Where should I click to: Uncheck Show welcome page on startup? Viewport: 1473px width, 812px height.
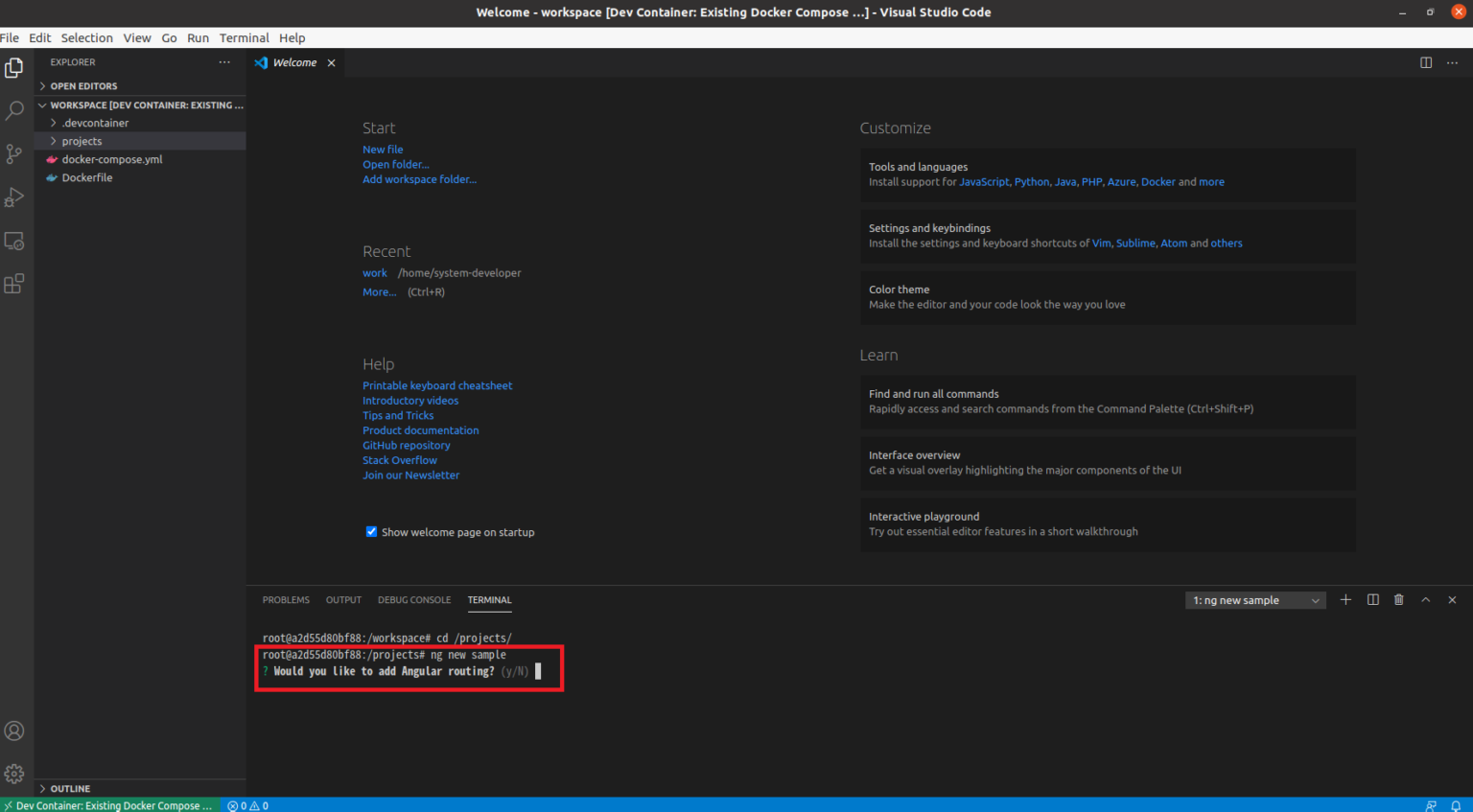pyautogui.click(x=371, y=532)
